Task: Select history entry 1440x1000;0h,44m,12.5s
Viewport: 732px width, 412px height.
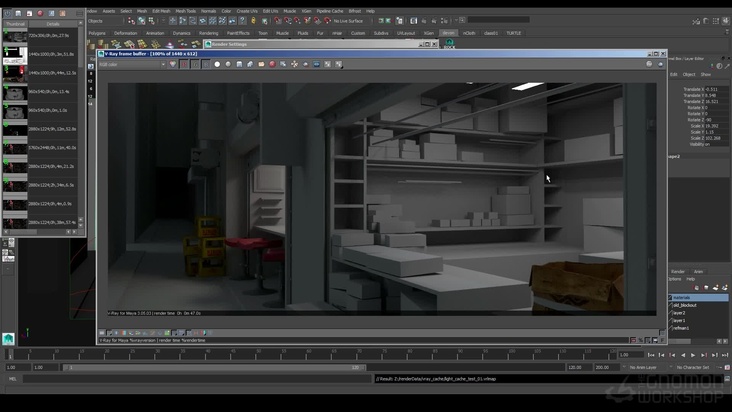Action: 40,73
